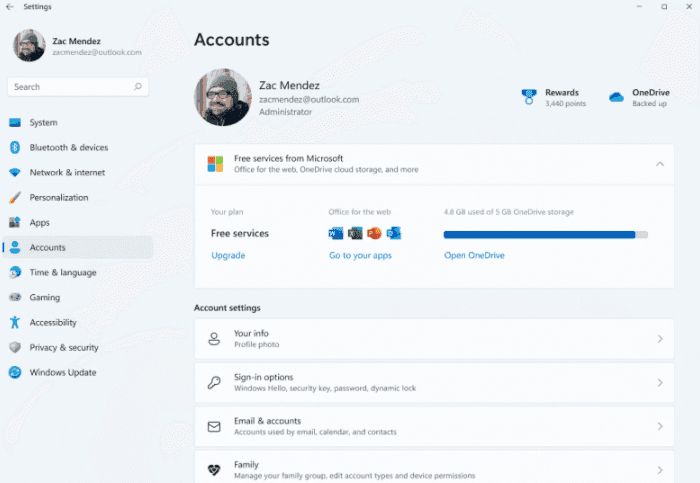Collapse the Free services from Microsoft section

pos(660,164)
